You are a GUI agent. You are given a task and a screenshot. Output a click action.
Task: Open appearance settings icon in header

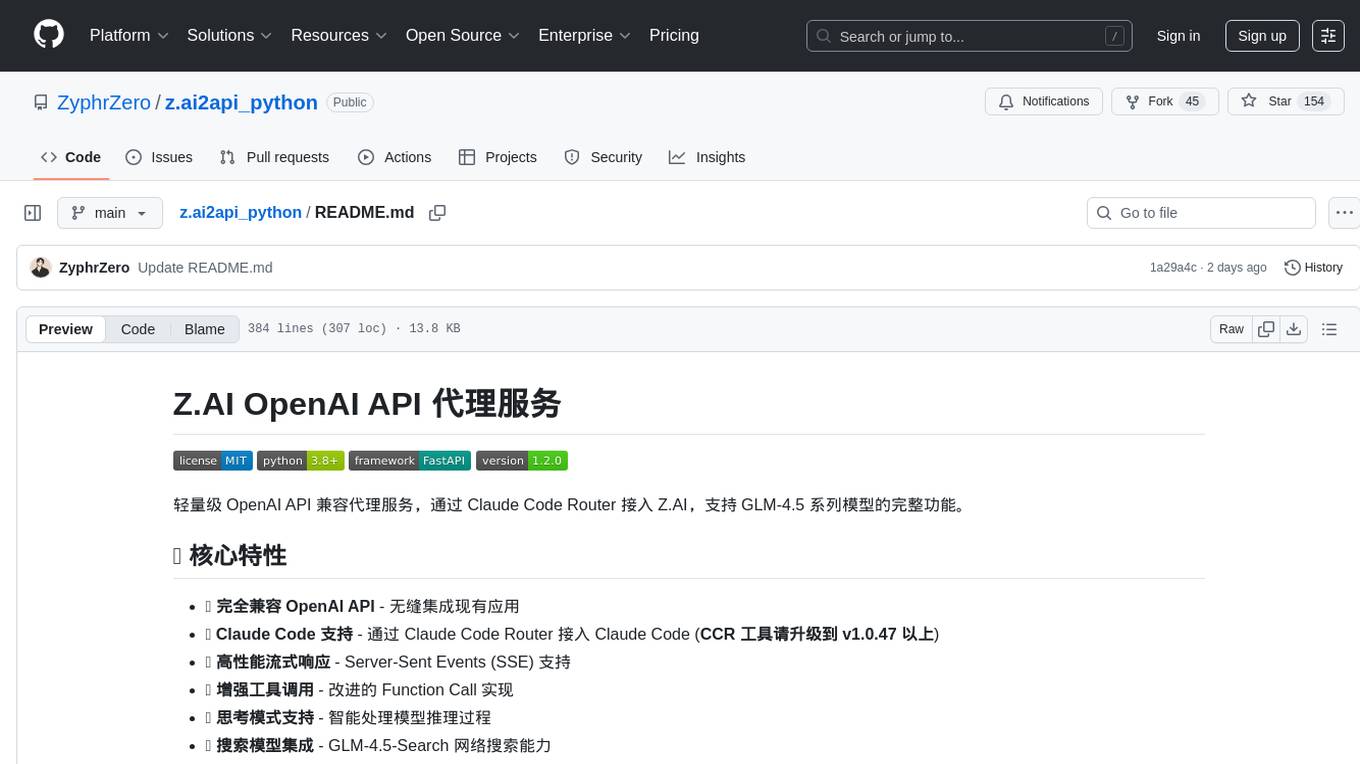point(1328,36)
